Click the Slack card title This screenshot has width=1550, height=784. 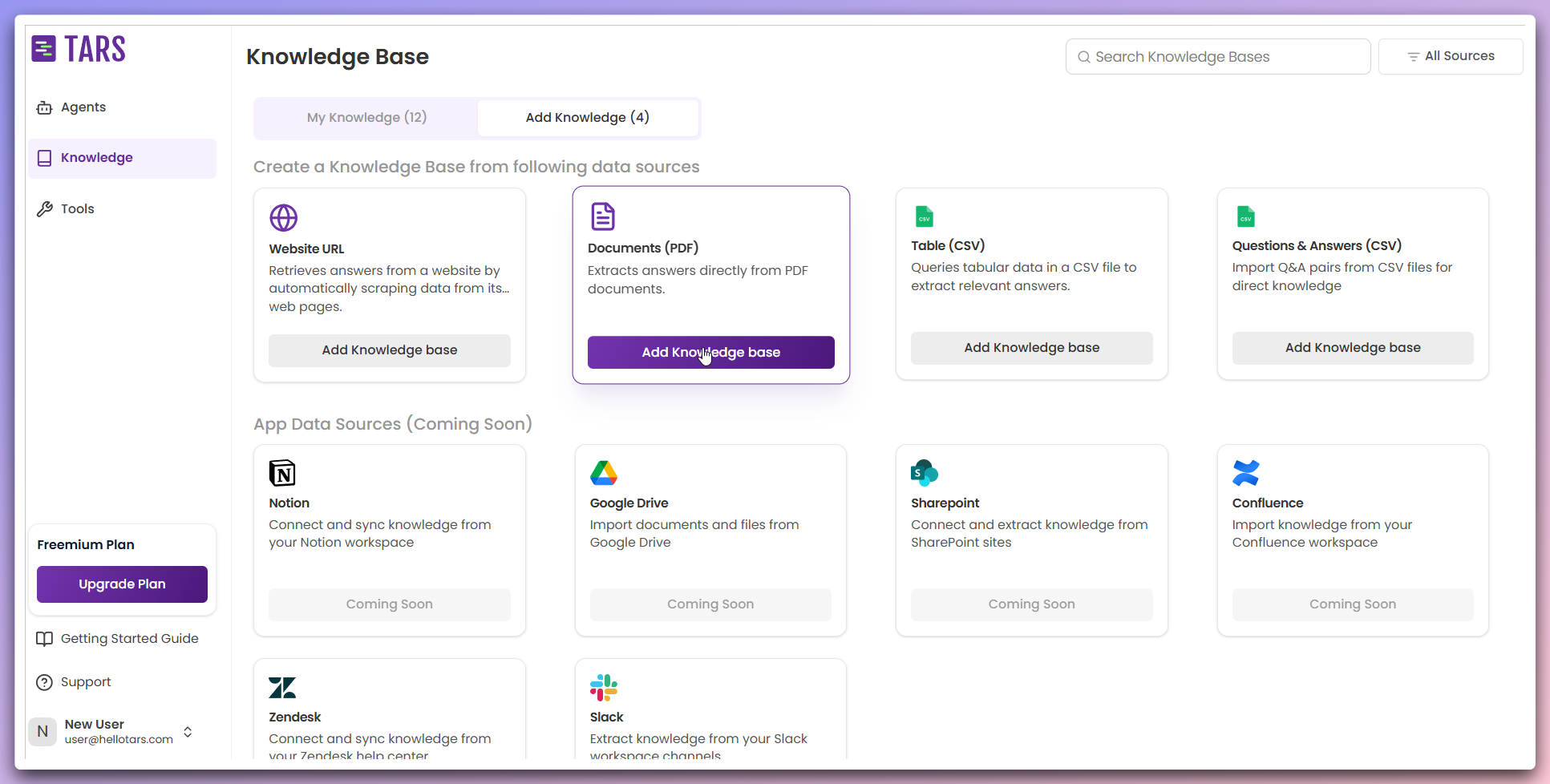coord(606,717)
